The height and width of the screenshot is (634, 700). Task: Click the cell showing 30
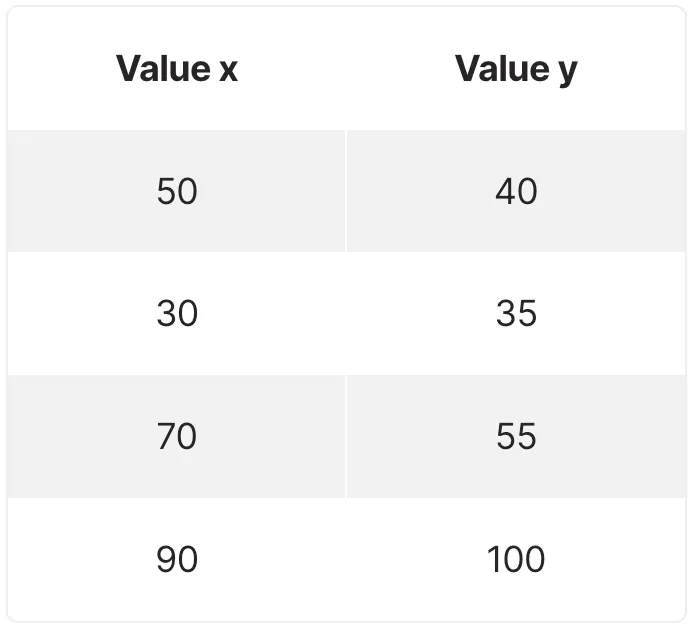[177, 314]
